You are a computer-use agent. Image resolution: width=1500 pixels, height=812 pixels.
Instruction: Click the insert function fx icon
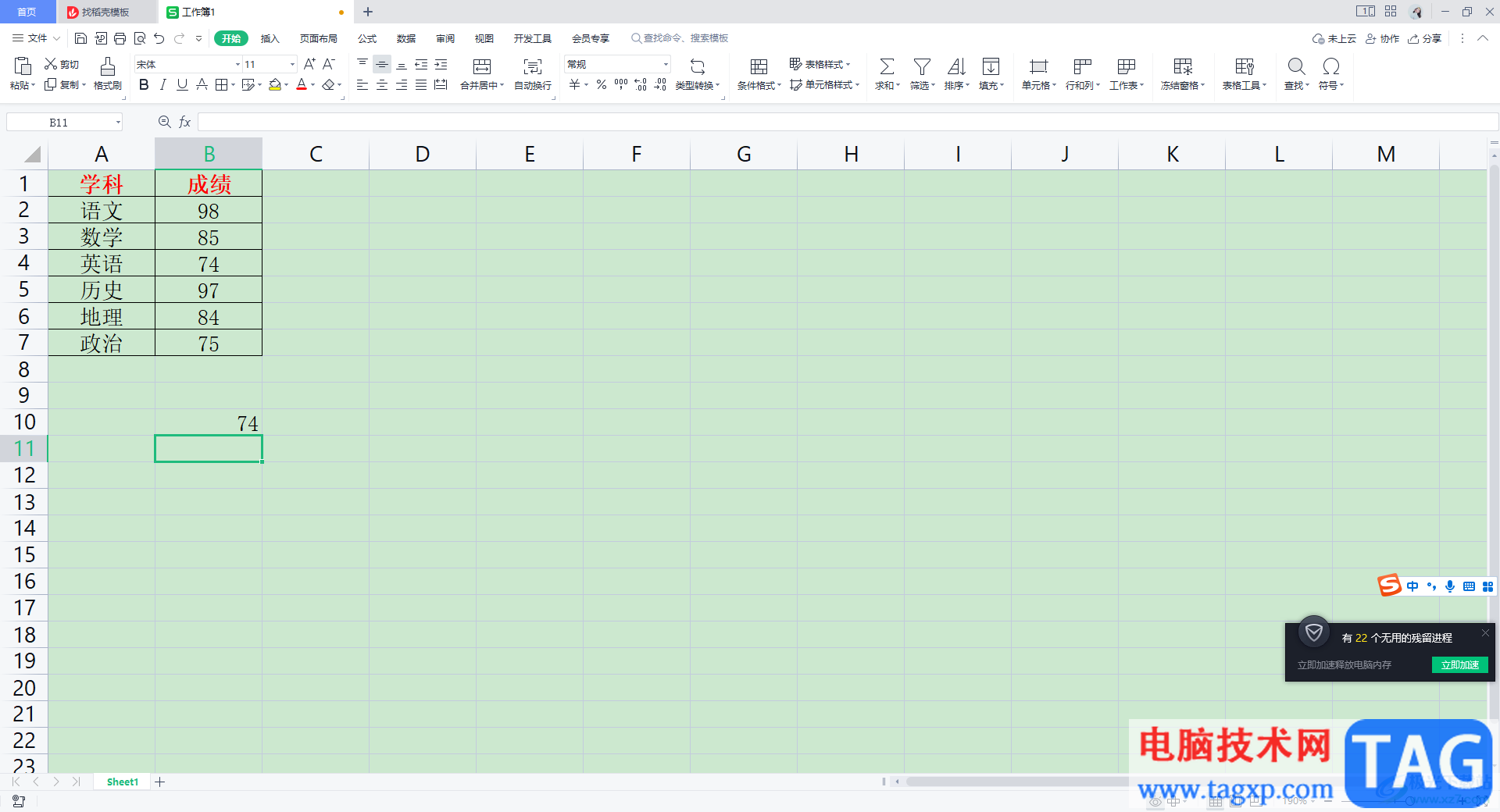click(x=185, y=122)
